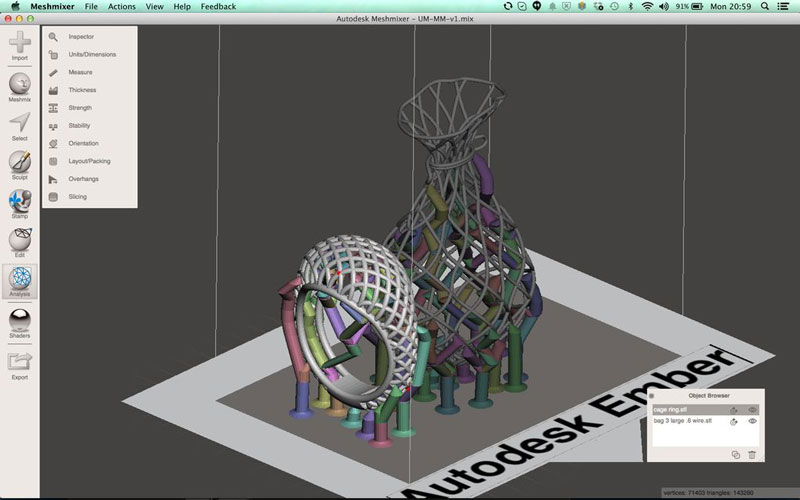Open the Apple menu

[x=15, y=6]
